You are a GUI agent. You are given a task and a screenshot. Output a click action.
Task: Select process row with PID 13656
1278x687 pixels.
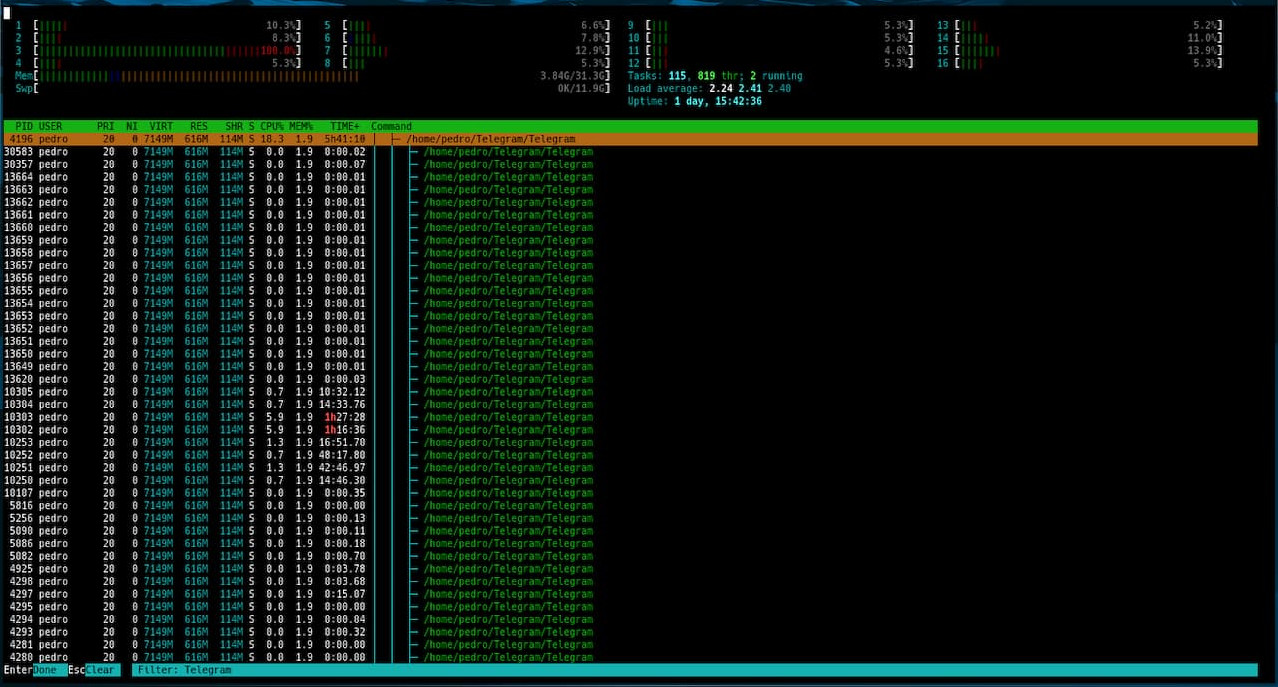tap(630, 278)
